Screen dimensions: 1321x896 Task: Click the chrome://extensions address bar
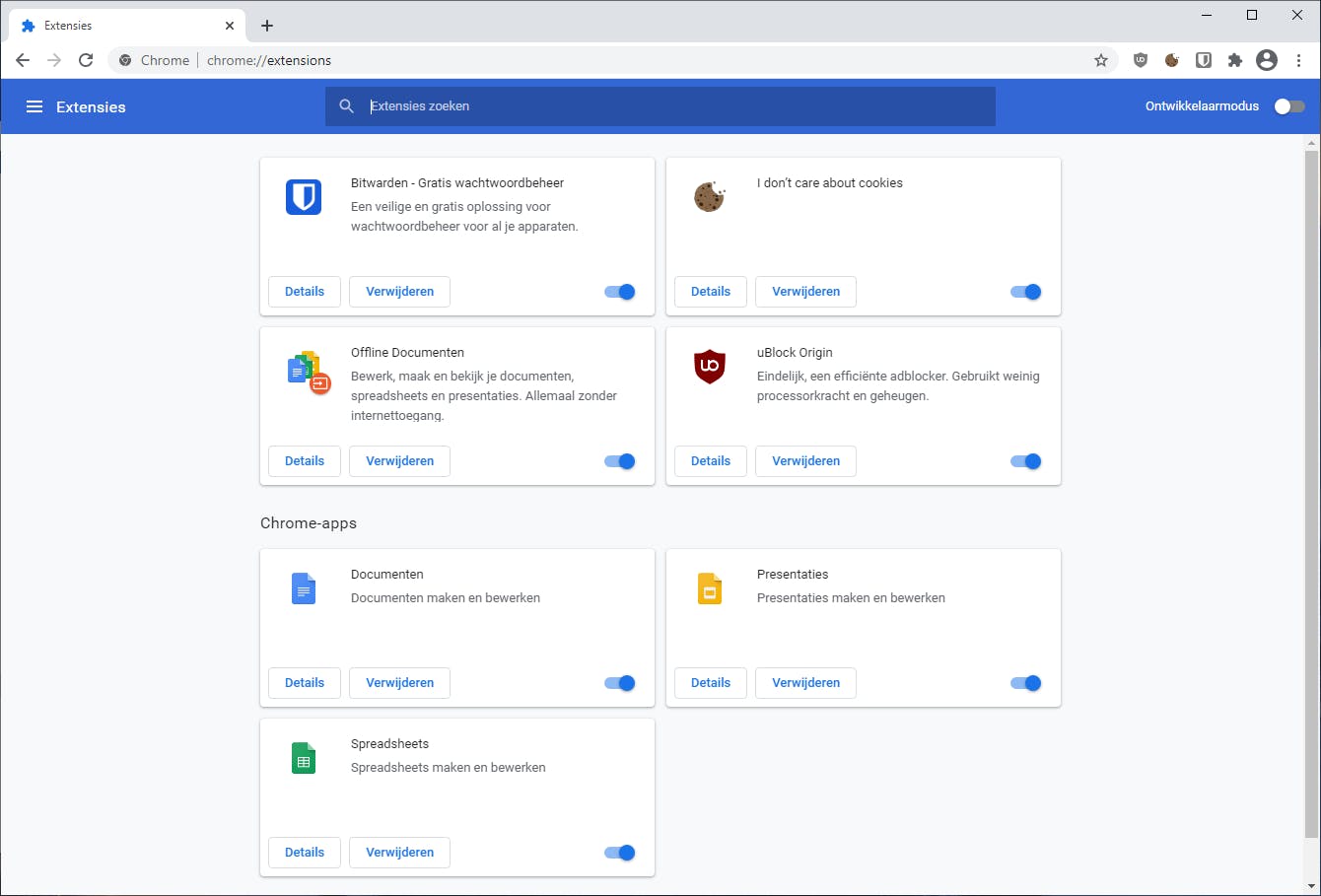click(611, 60)
